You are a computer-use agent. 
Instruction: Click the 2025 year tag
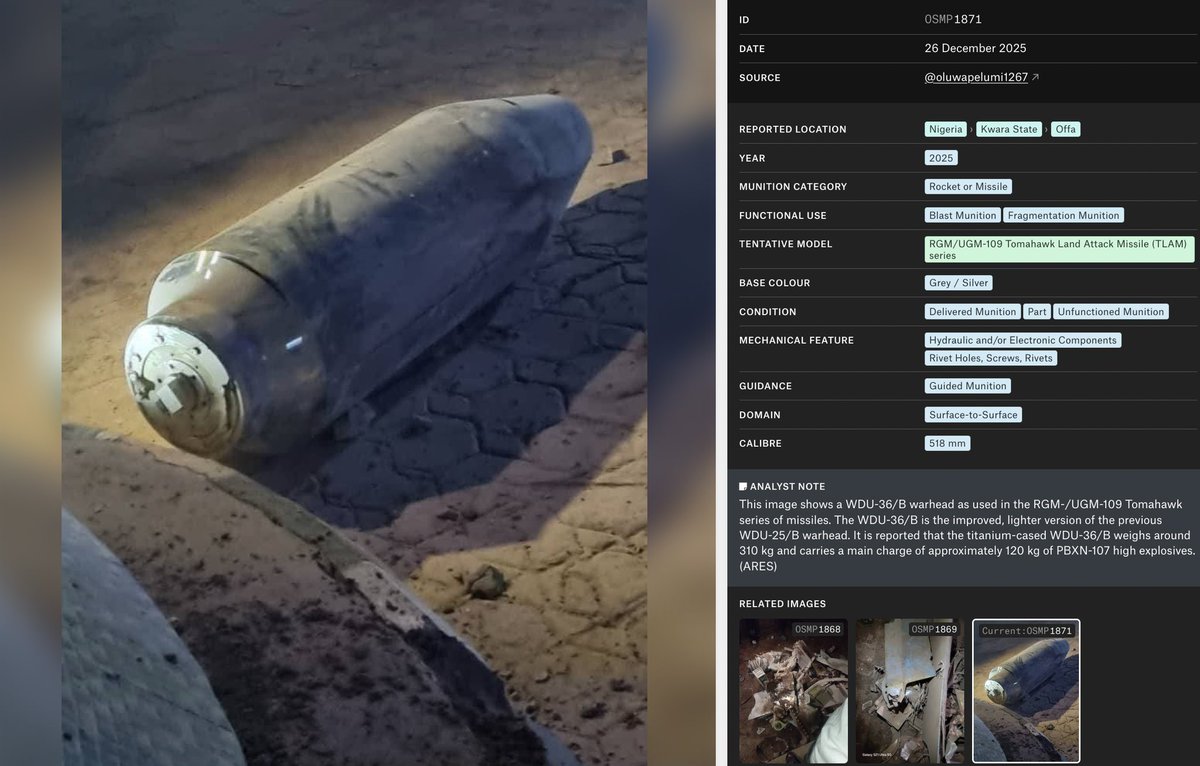coord(940,157)
